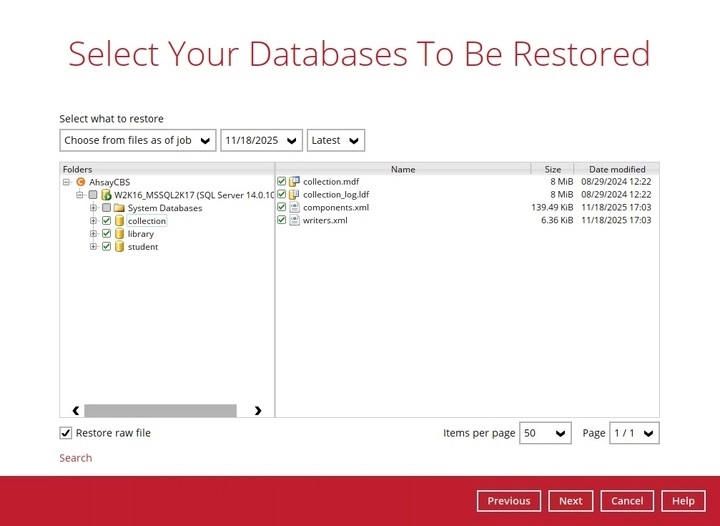Click the 139.49 KiB size value
Screen dimensions: 720x526
click(552, 207)
